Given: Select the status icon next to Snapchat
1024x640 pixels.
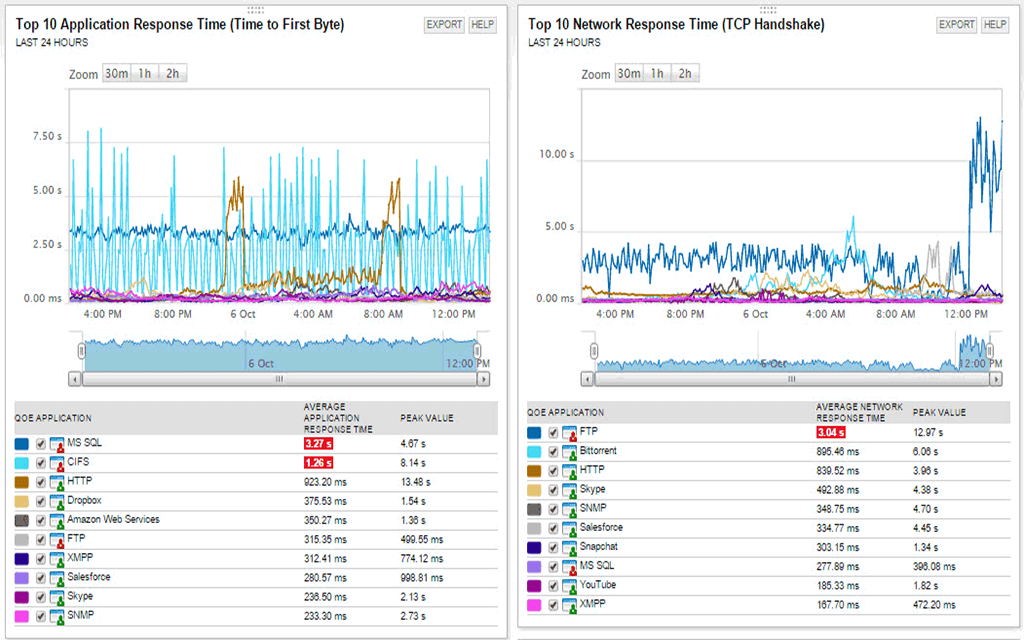Looking at the screenshot, I should 568,546.
